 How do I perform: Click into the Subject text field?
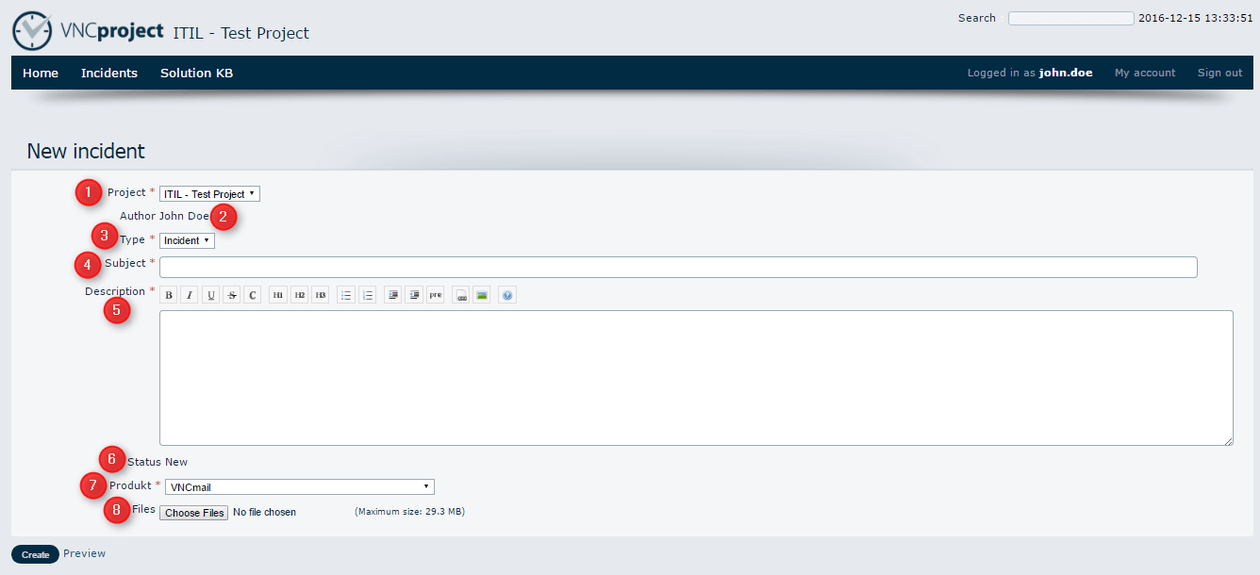coord(678,267)
